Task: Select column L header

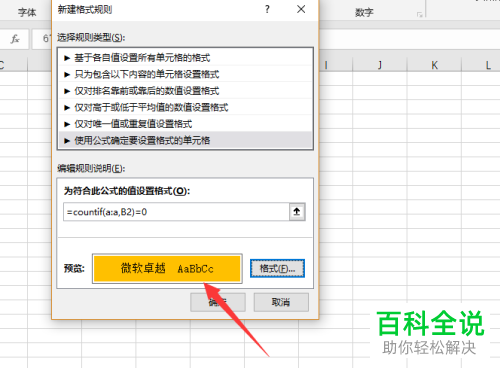Action: [488, 65]
